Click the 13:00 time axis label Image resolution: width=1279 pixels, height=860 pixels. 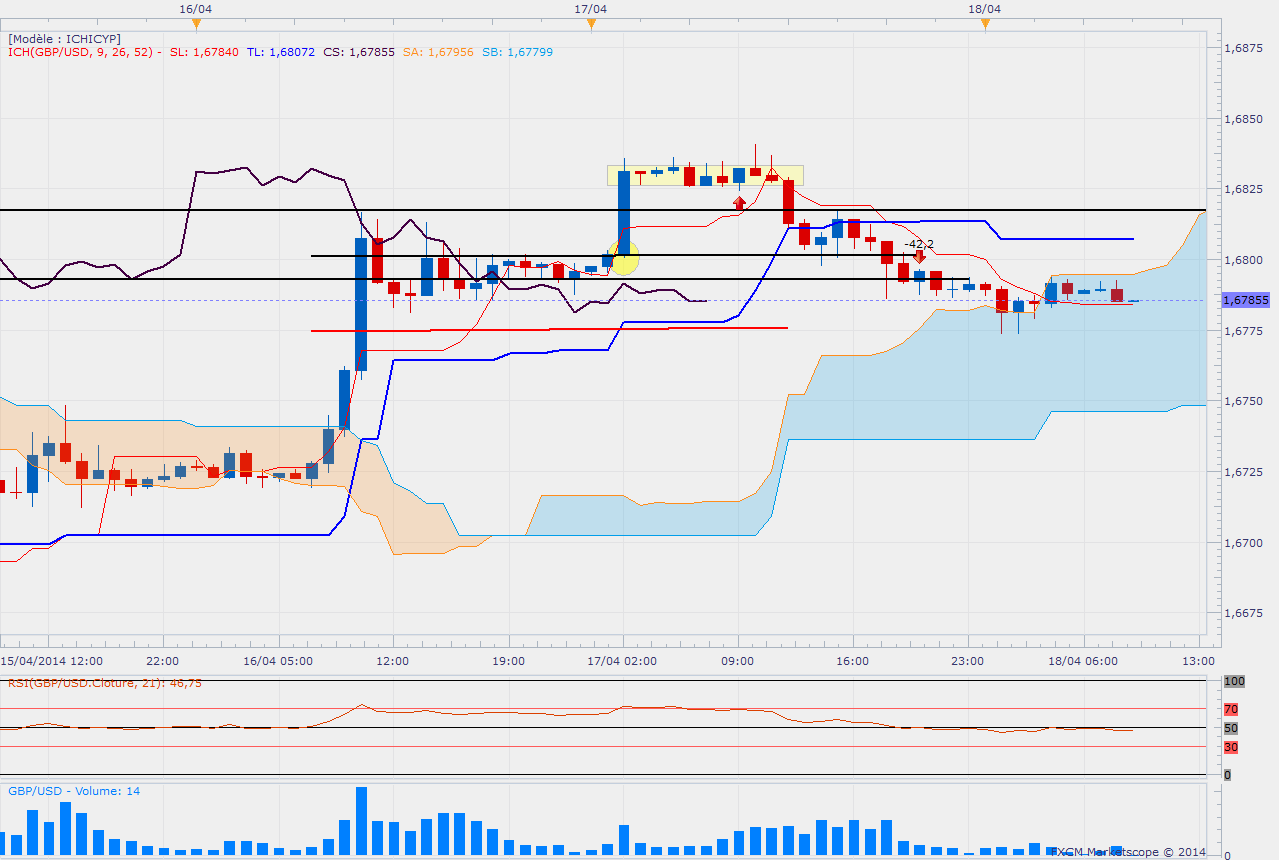(1198, 661)
